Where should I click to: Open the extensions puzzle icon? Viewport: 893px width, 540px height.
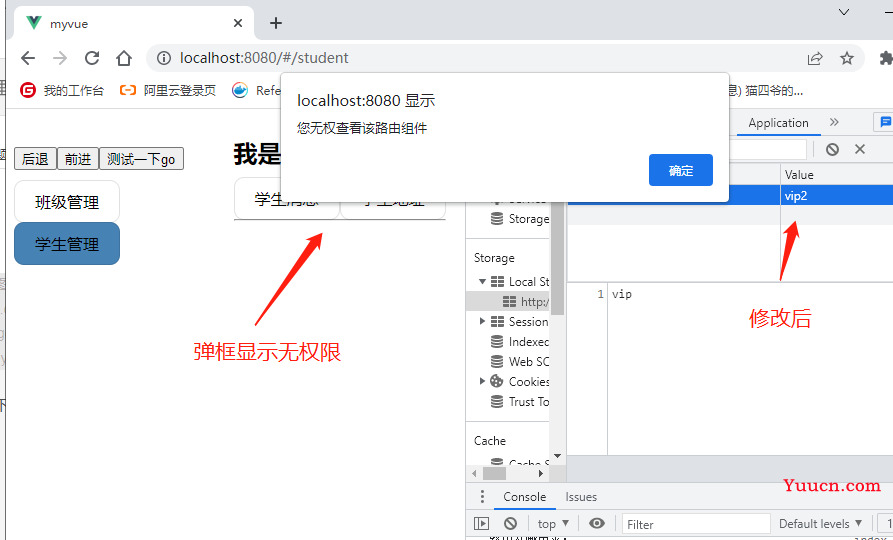[886, 58]
